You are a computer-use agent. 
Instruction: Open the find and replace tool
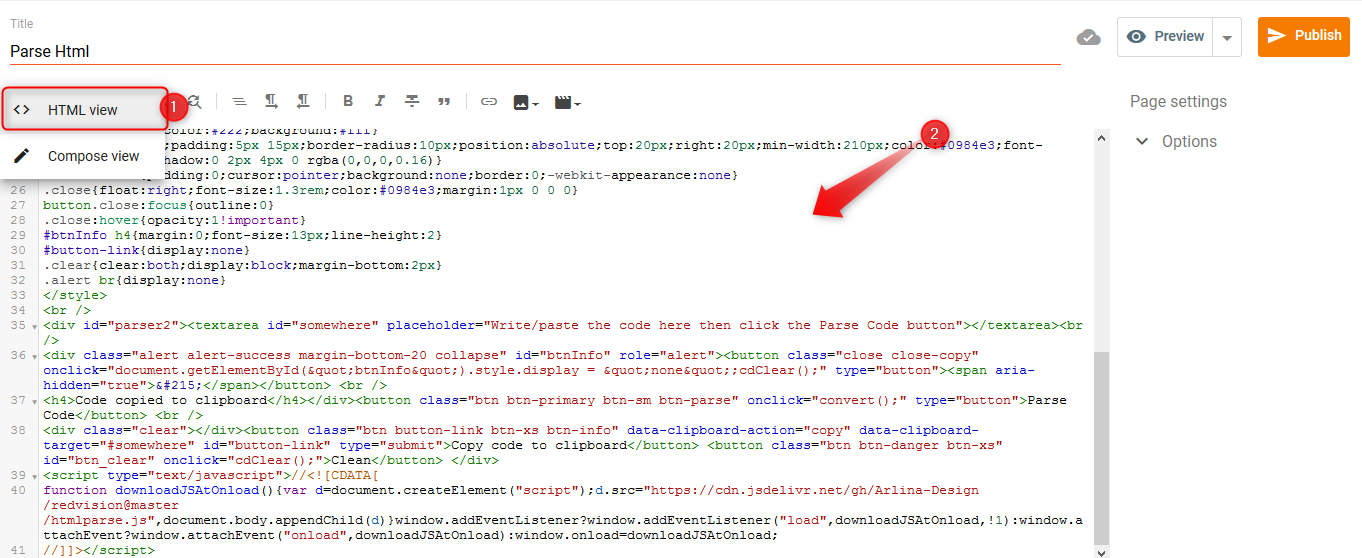pos(195,101)
